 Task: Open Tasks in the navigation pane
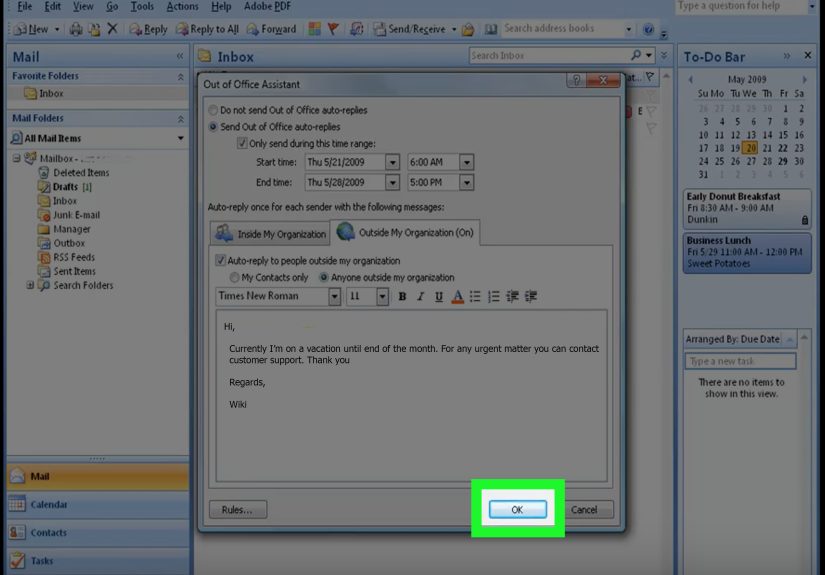pyautogui.click(x=98, y=561)
